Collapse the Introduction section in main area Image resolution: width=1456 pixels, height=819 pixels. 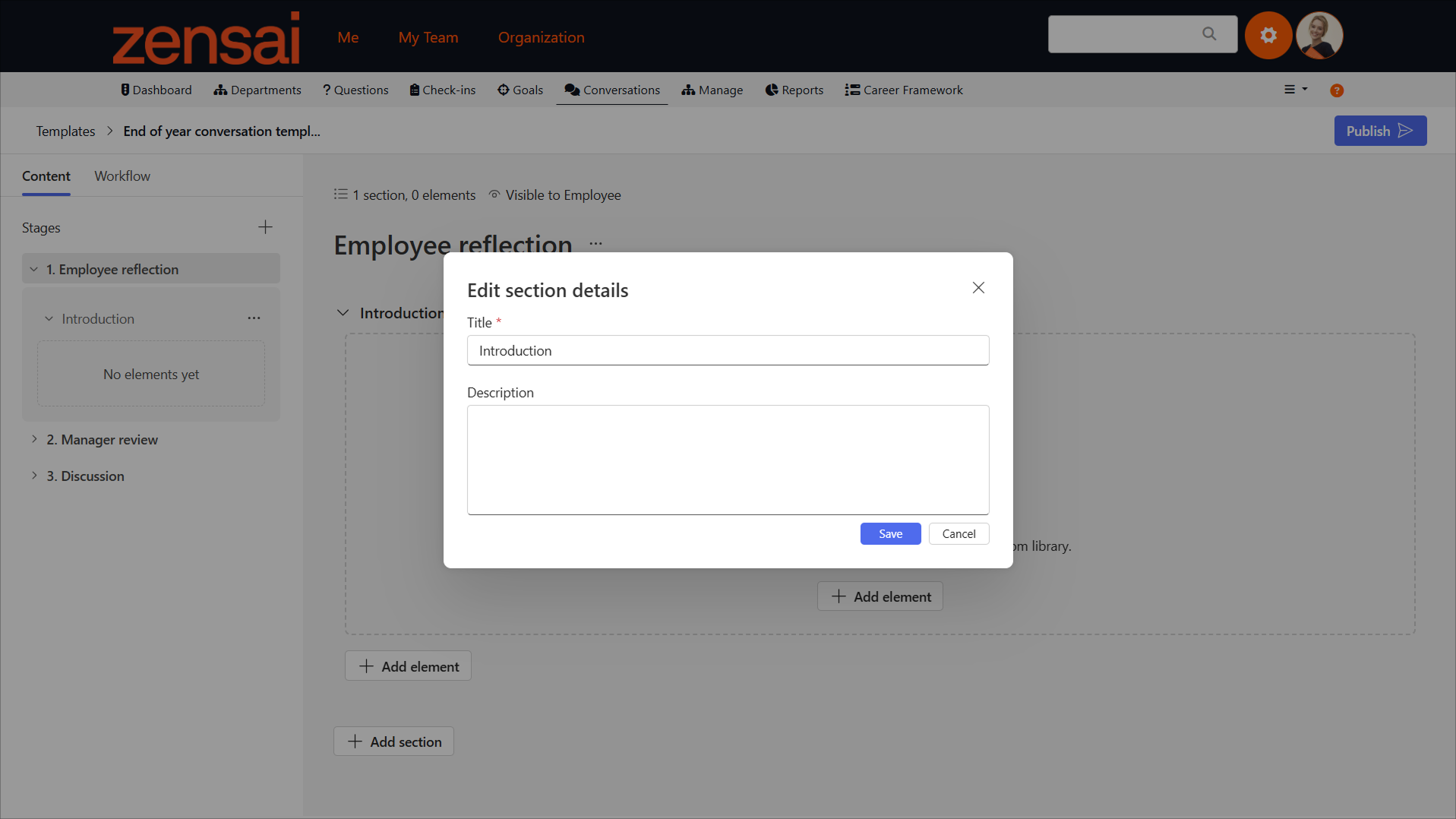coord(343,313)
